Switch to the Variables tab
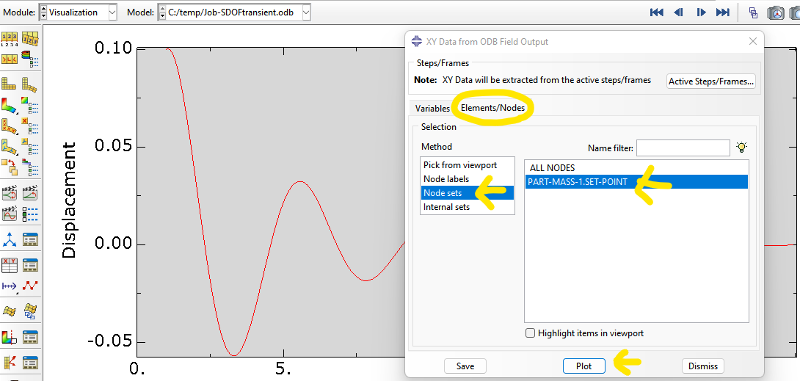800x381 pixels. 433,108
